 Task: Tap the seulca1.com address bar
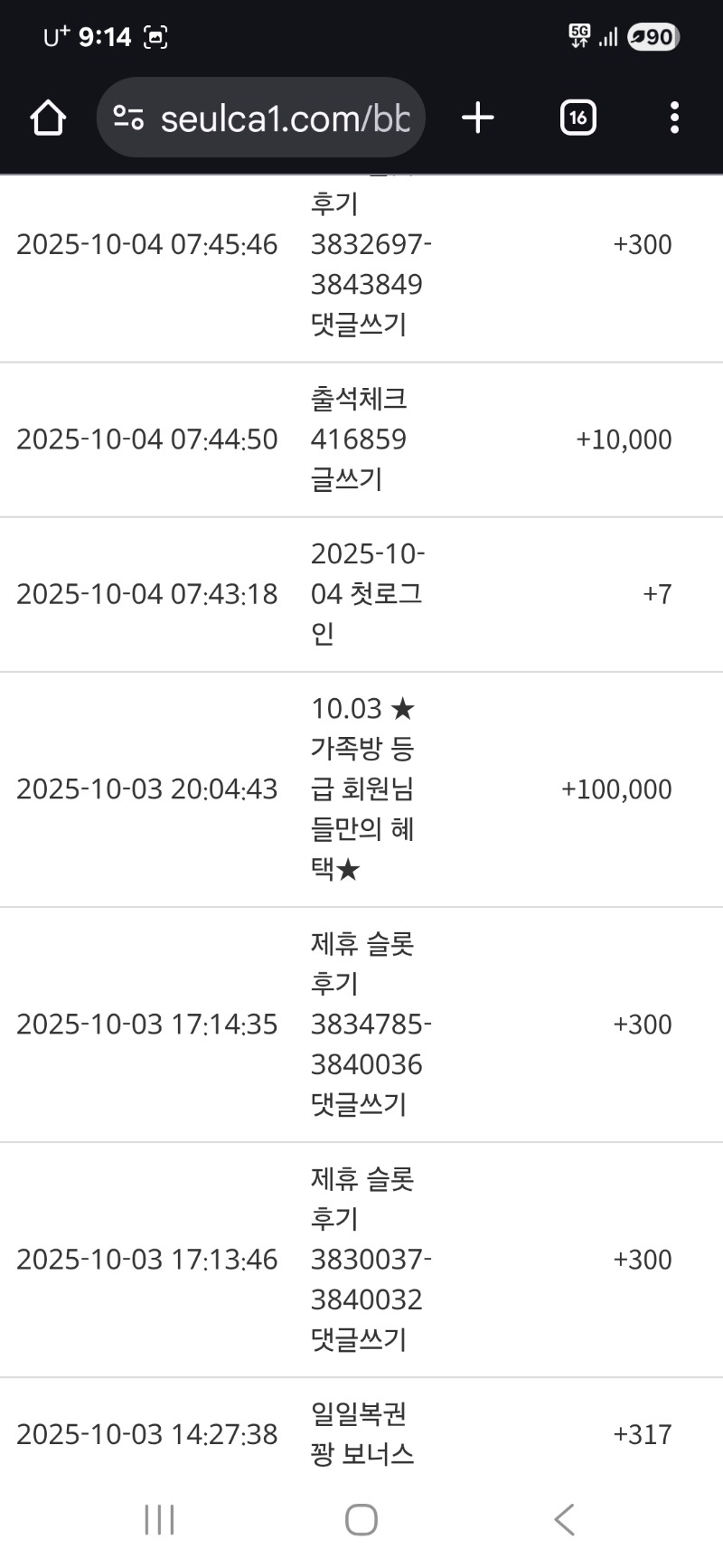(x=285, y=118)
